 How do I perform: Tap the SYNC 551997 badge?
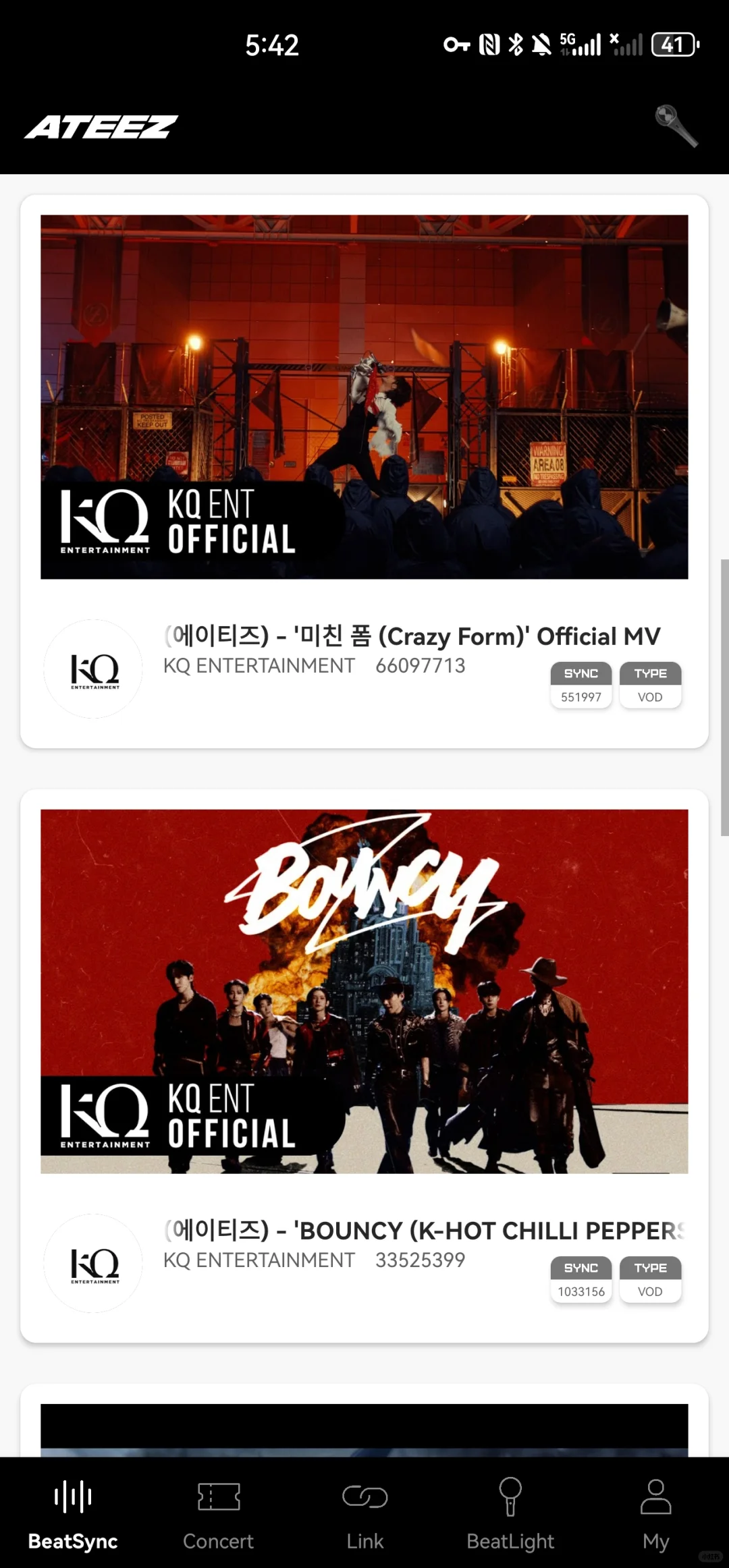581,685
